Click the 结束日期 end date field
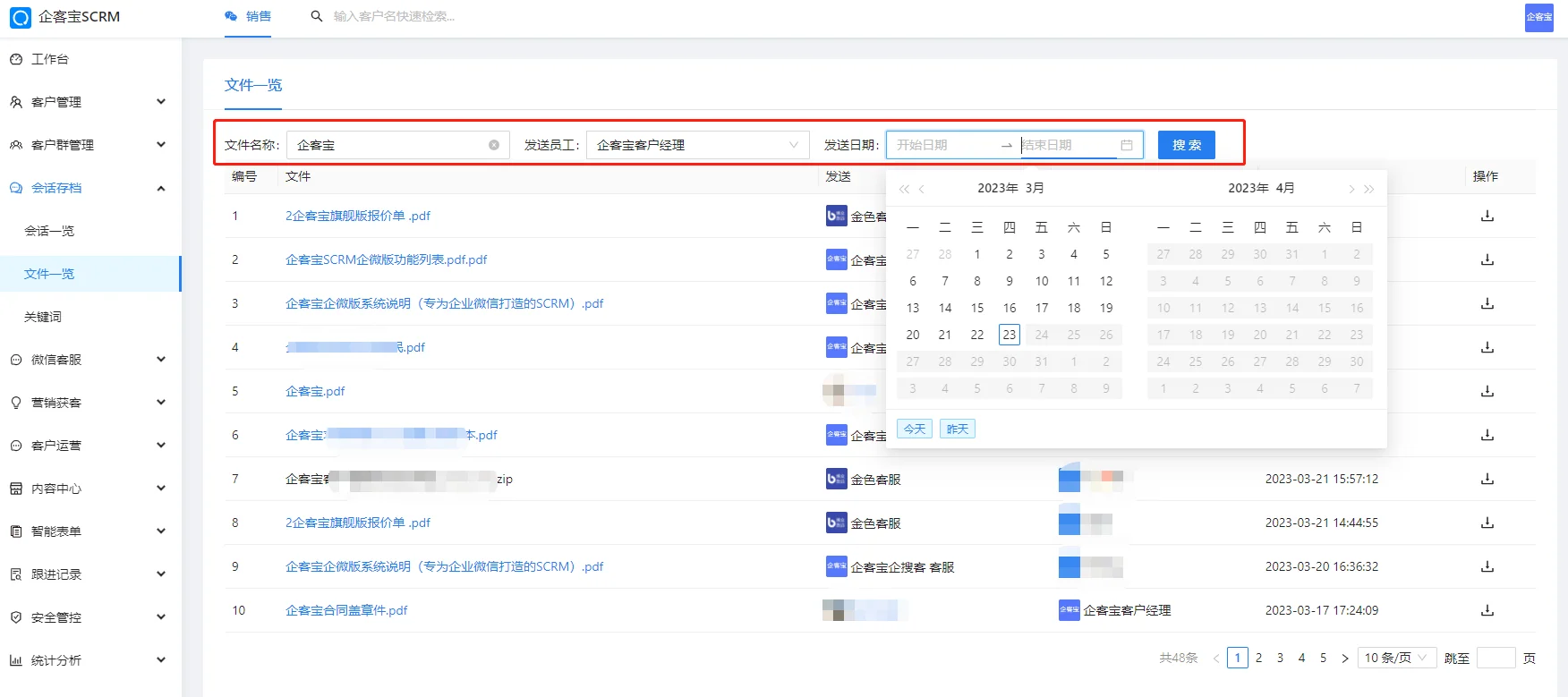 point(1067,145)
